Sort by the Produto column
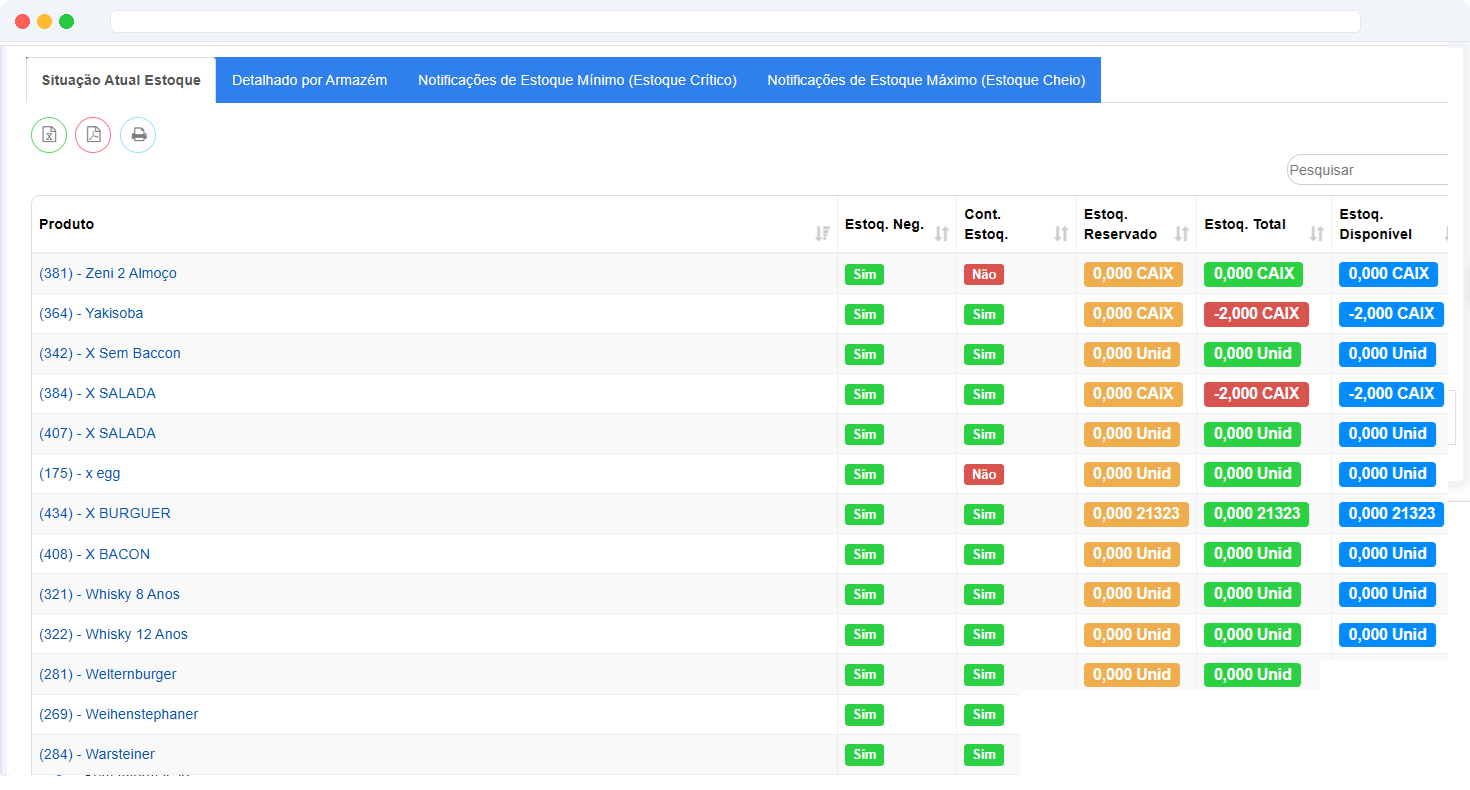Image resolution: width=1470 pixels, height=790 pixels. pos(822,233)
